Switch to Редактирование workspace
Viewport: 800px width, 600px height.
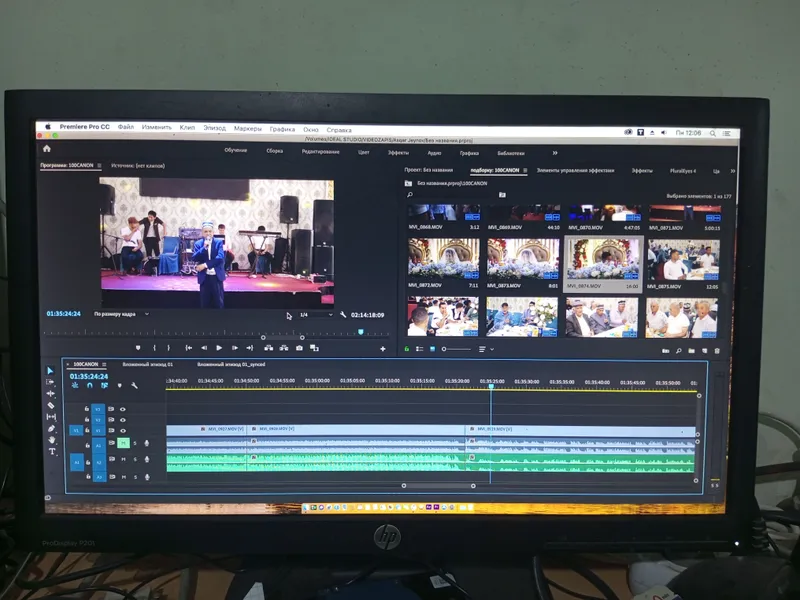tap(320, 152)
